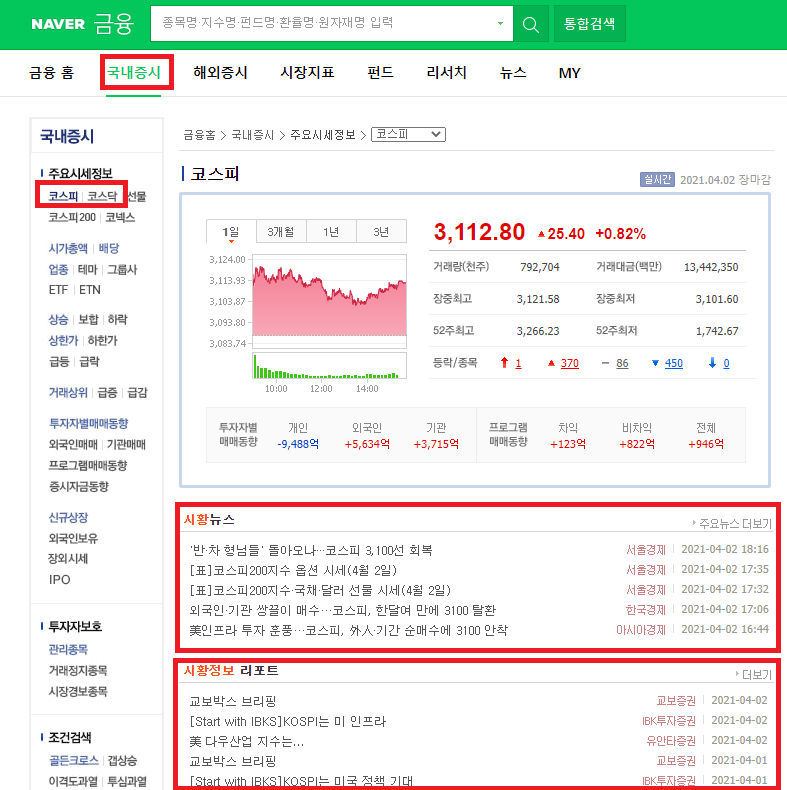Open 프로그램매매동향 sidebar link

pyautogui.click(x=88, y=466)
